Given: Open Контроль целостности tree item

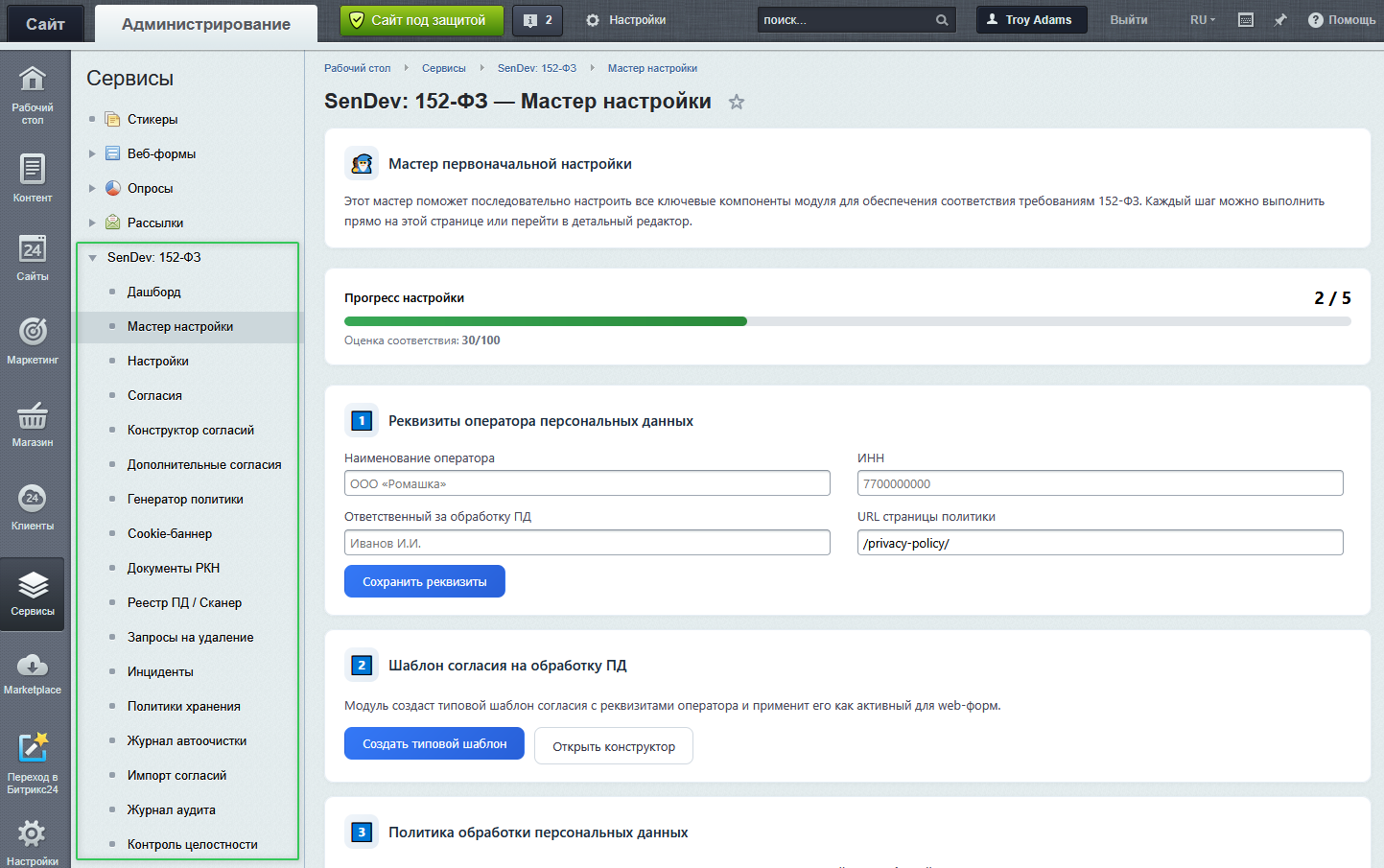Looking at the screenshot, I should click(x=193, y=844).
